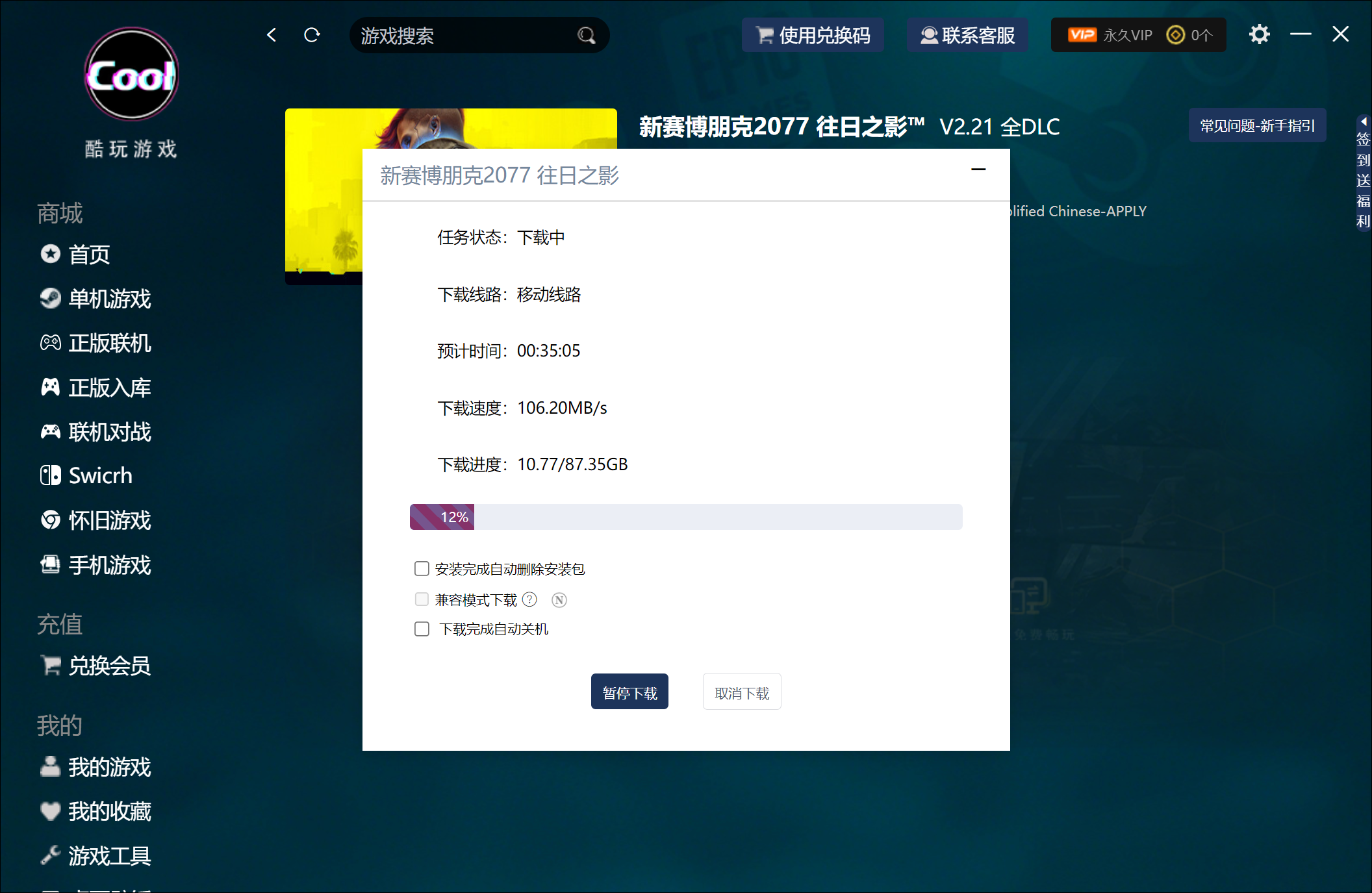Viewport: 1372px width, 893px height.
Task: Click 暂停下载 to pause downloading
Action: tap(629, 691)
